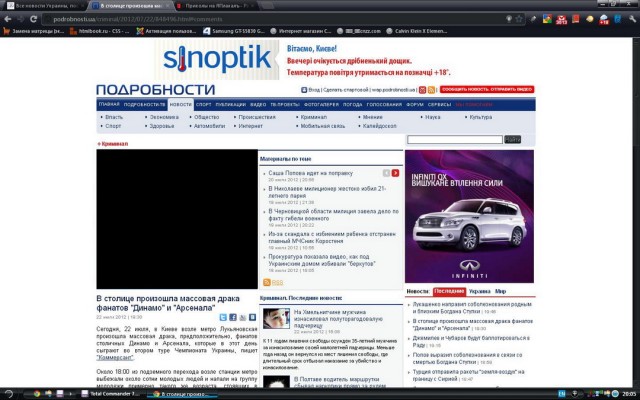This screenshot has width=640, height=400.
Task: Open the red Gmail extension icon
Action: point(562,19)
